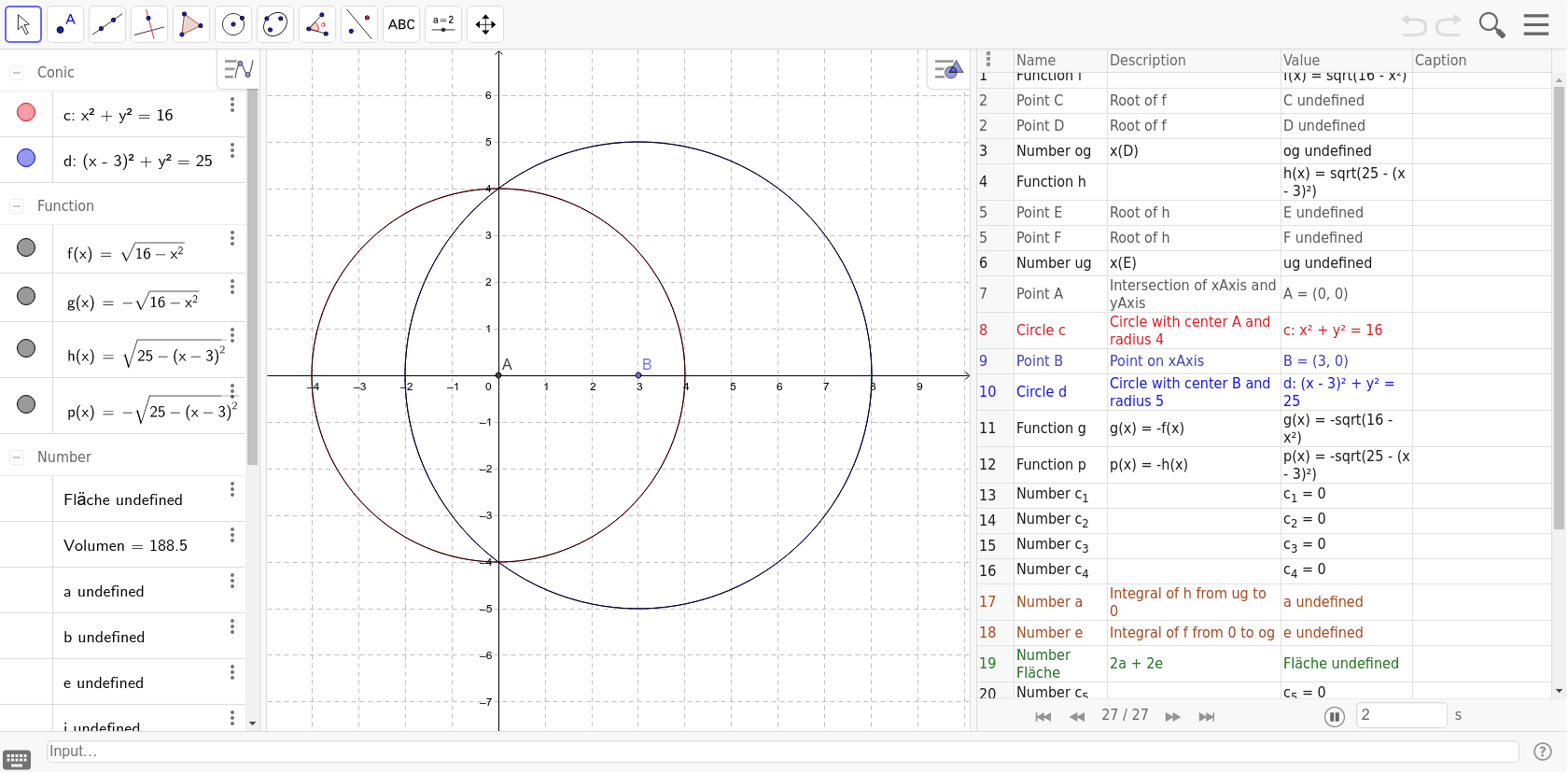Click the Value column header
Screen dimensions: 1568x773
point(1301,60)
